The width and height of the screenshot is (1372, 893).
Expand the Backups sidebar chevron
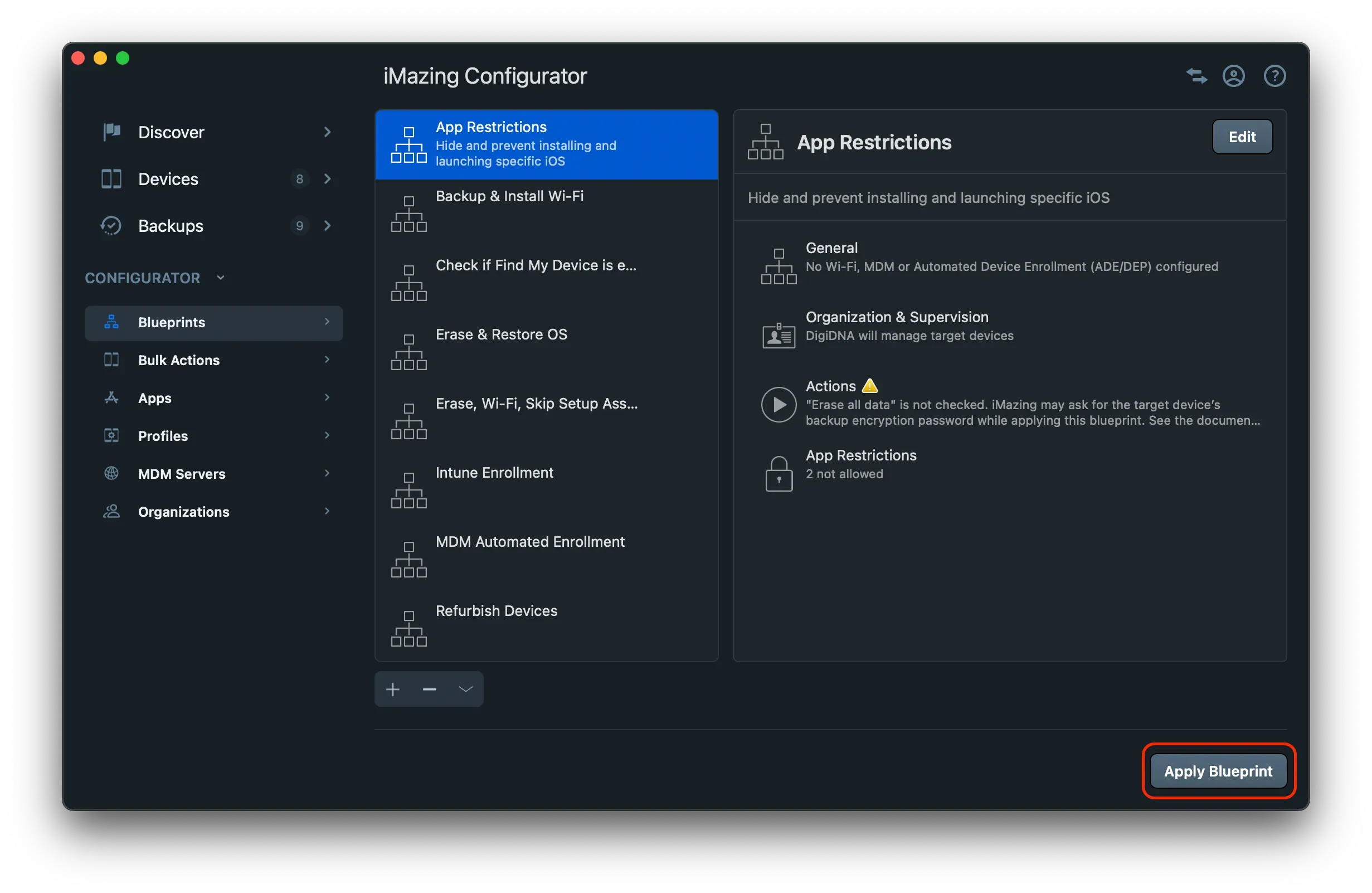[x=327, y=225]
